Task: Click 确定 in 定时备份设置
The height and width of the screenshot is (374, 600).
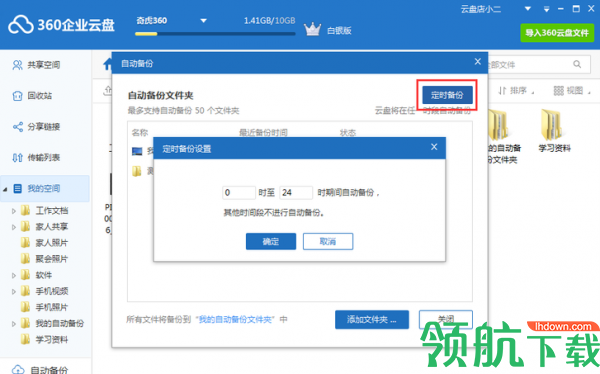Action: [271, 242]
